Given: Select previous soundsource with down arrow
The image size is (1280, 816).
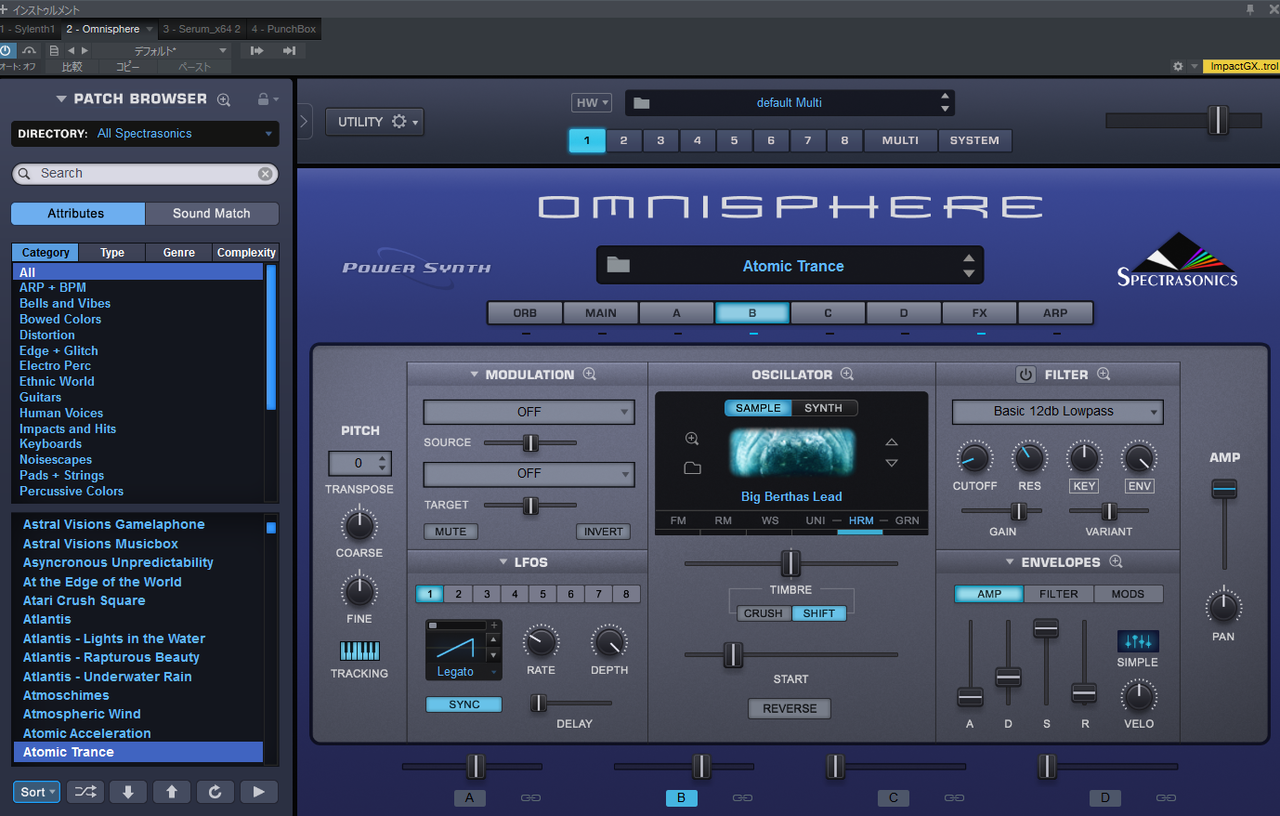Looking at the screenshot, I should click(x=892, y=463).
